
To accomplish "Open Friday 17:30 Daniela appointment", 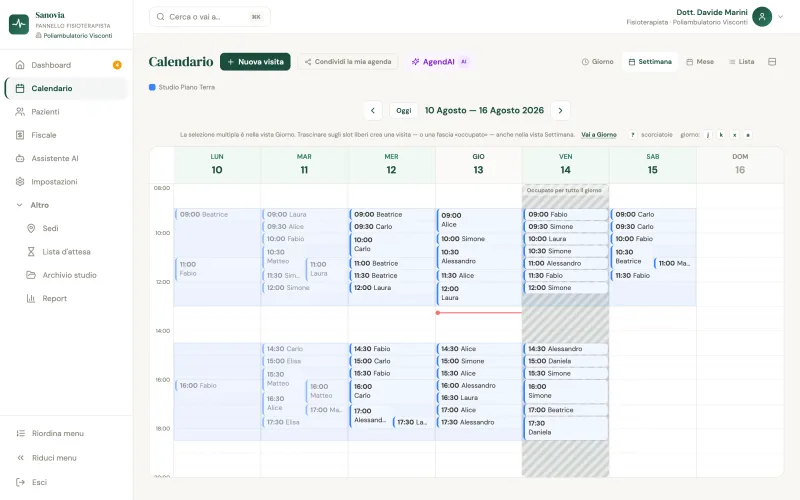I will (x=565, y=428).
